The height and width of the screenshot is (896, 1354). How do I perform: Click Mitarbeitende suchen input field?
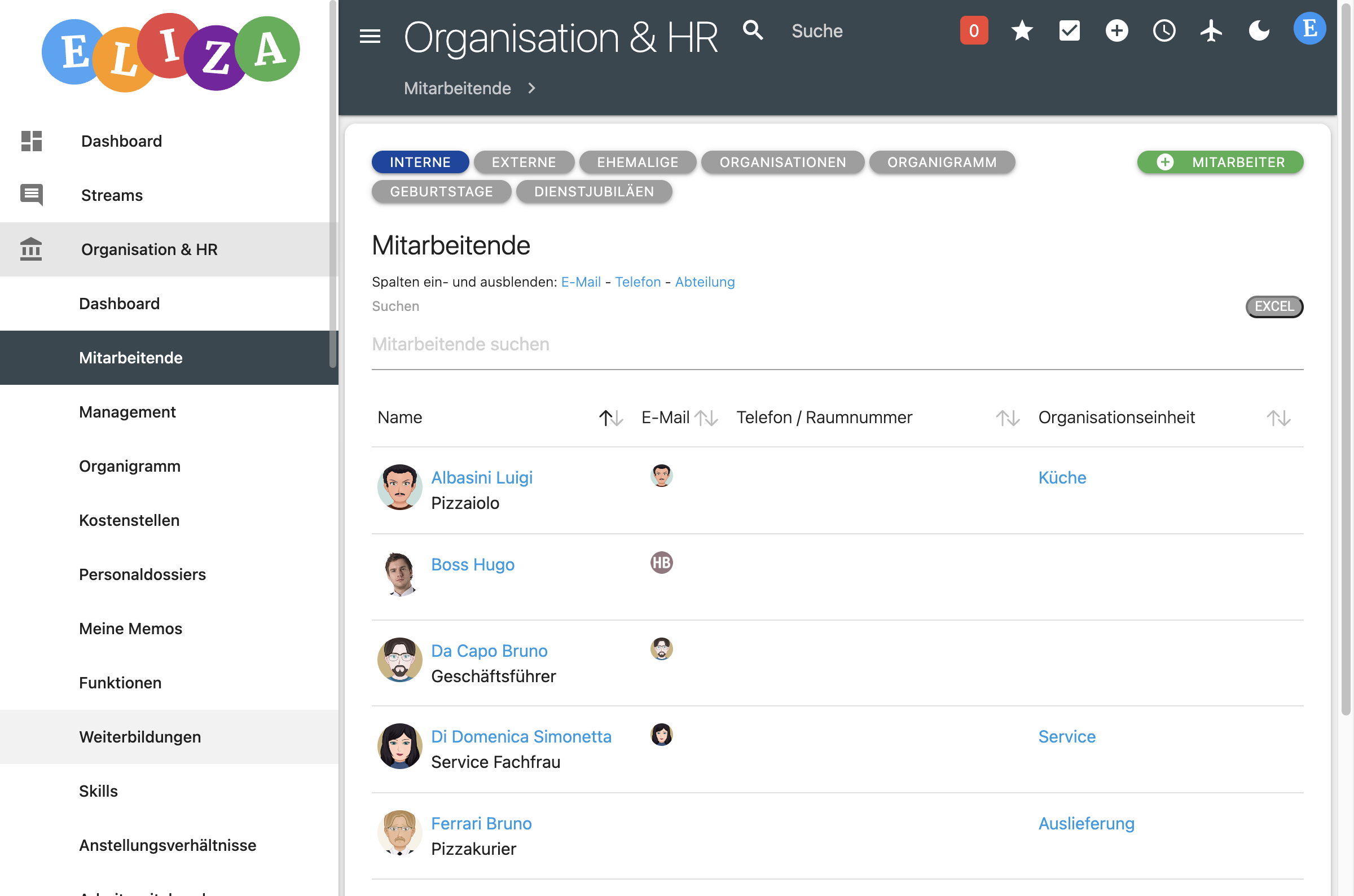[838, 345]
